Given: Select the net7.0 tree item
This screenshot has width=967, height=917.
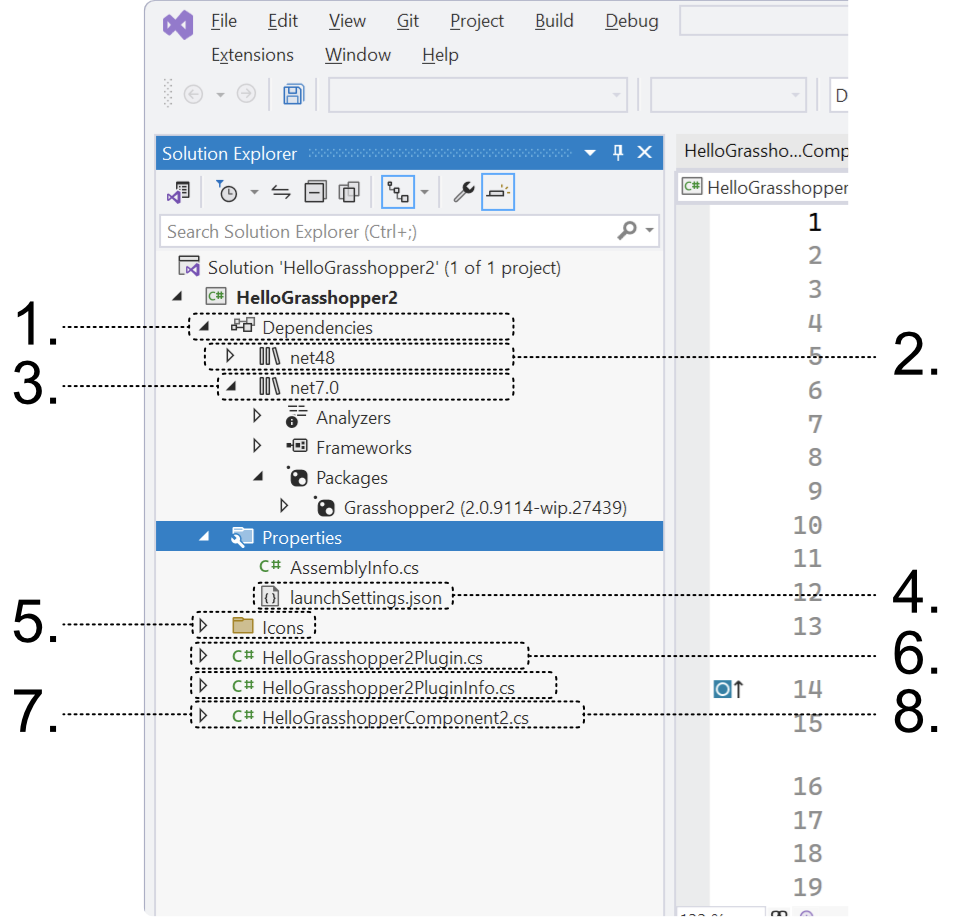Looking at the screenshot, I should [x=314, y=388].
